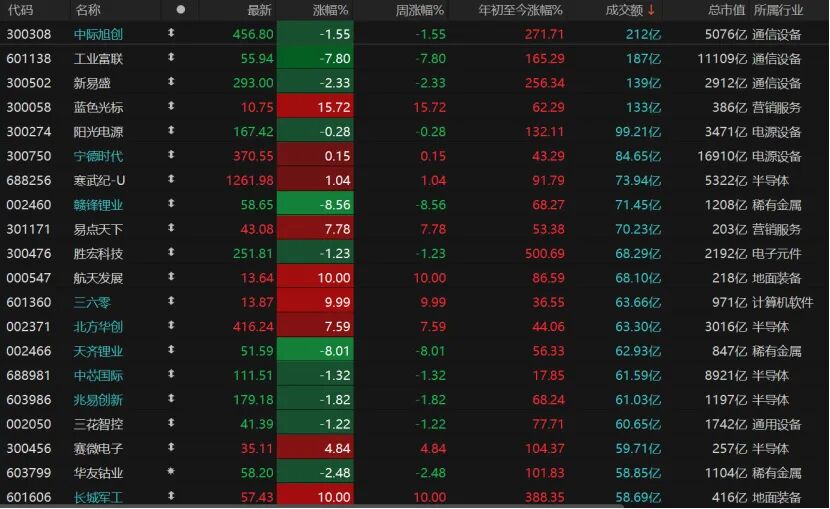830x509 pixels.
Task: Sort the table by 涨幅% header
Action: [329, 10]
